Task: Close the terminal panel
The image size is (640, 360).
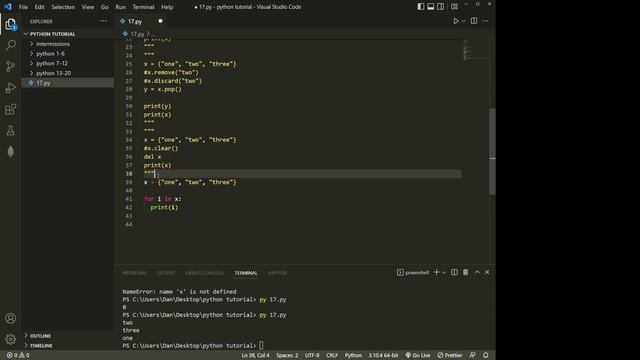Action: coord(487,272)
